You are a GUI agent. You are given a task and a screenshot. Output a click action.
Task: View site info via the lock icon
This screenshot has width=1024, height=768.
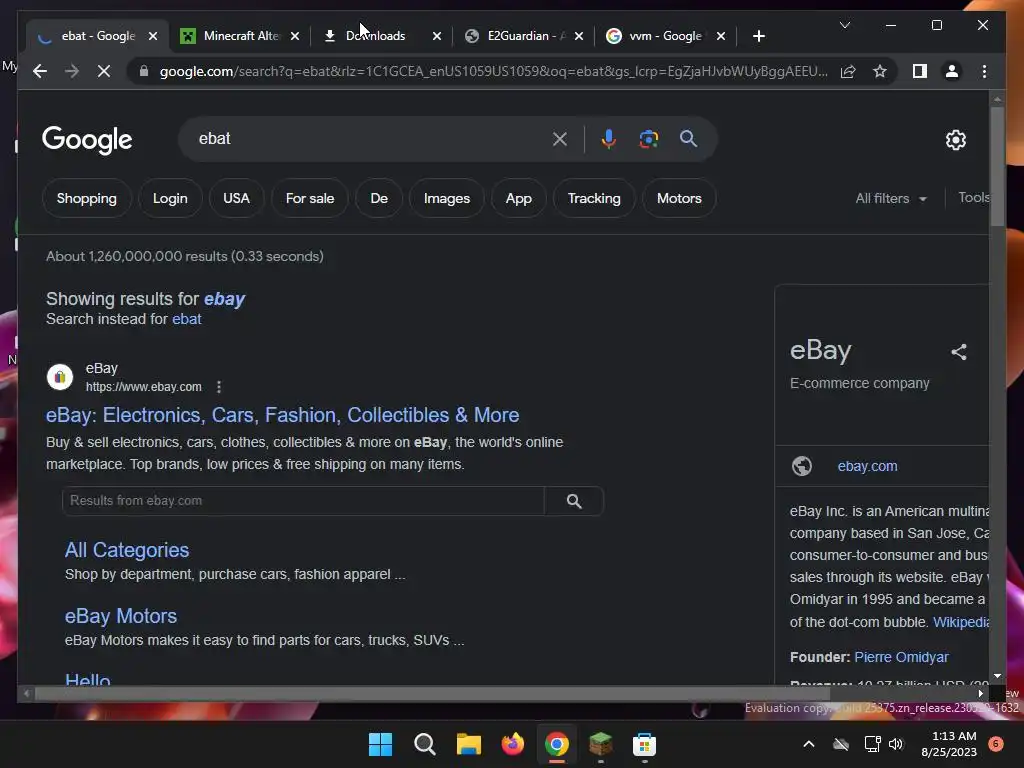[144, 71]
